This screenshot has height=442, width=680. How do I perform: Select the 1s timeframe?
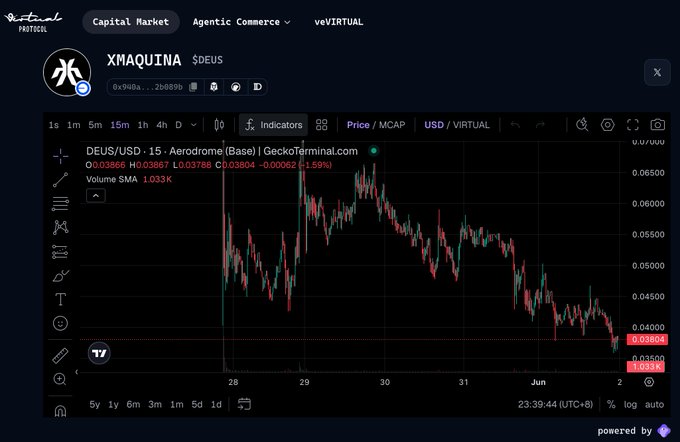click(x=54, y=125)
